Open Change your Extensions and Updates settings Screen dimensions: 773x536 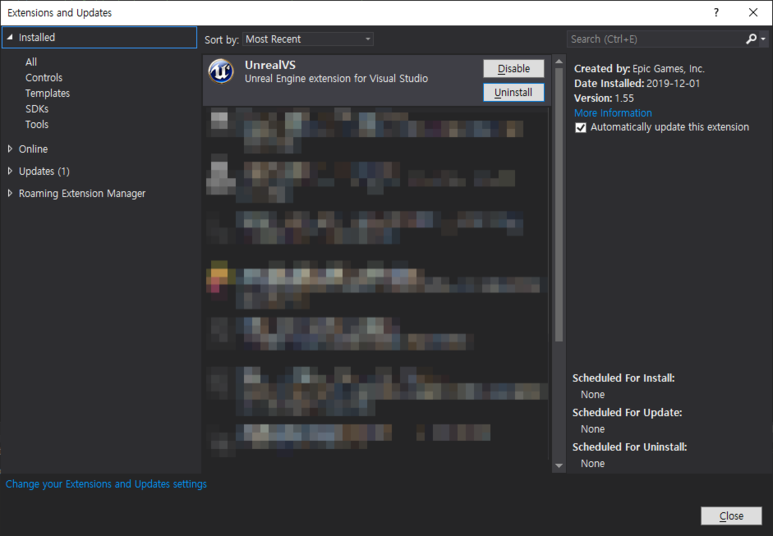coord(106,484)
